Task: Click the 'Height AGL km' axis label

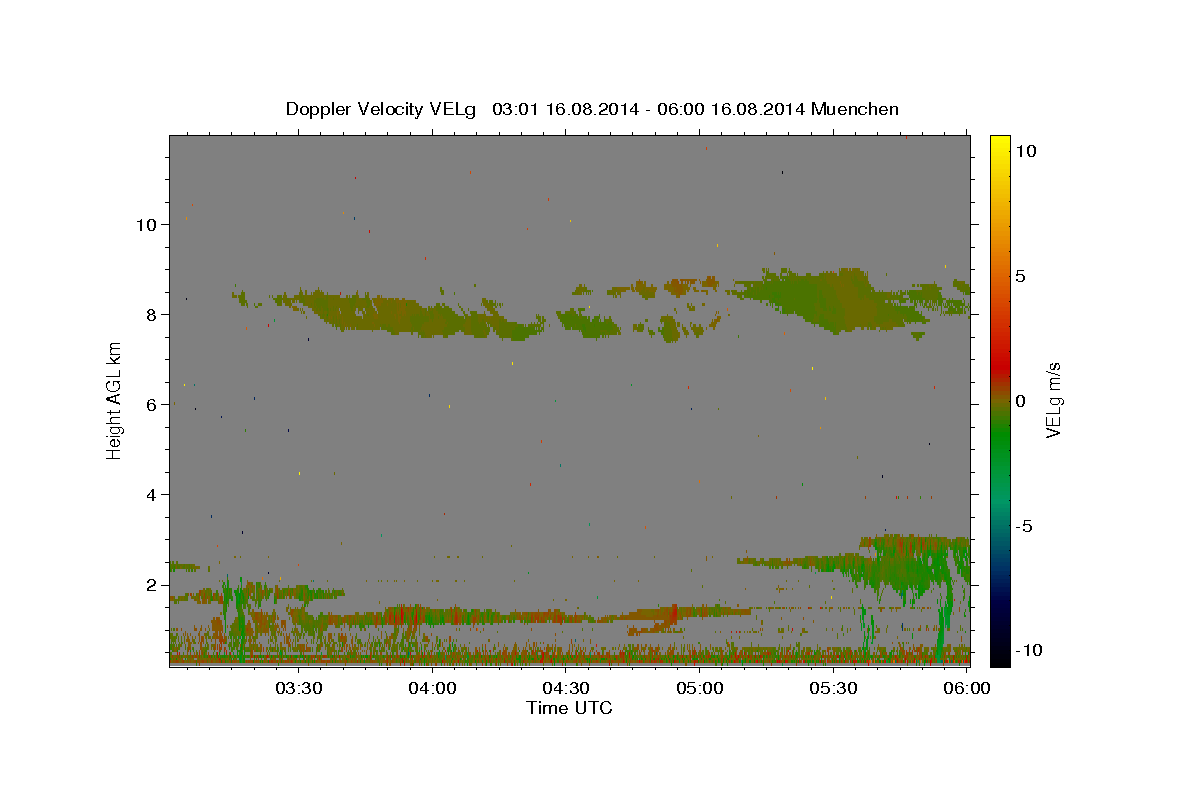Action: tap(115, 400)
